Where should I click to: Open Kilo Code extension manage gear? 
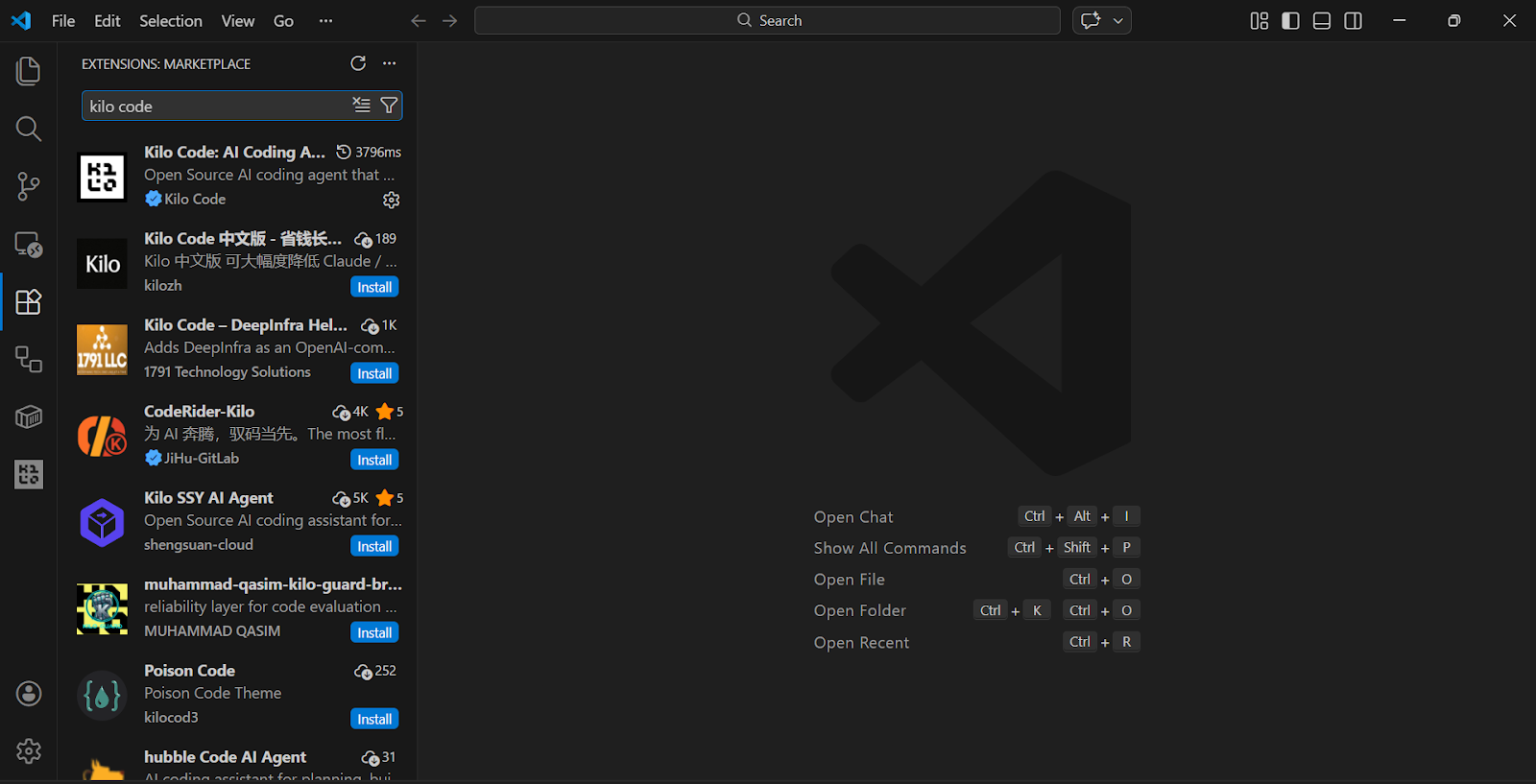pos(391,200)
